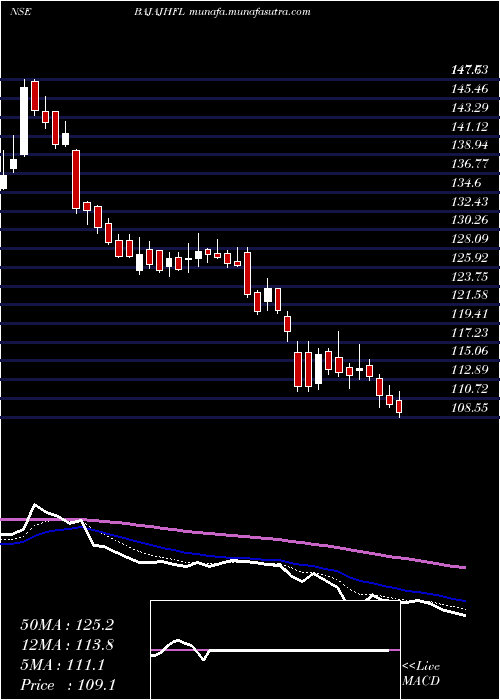The height and width of the screenshot is (700, 500).
Task: Click the 145.46 price axis label
Action: click(469, 89)
